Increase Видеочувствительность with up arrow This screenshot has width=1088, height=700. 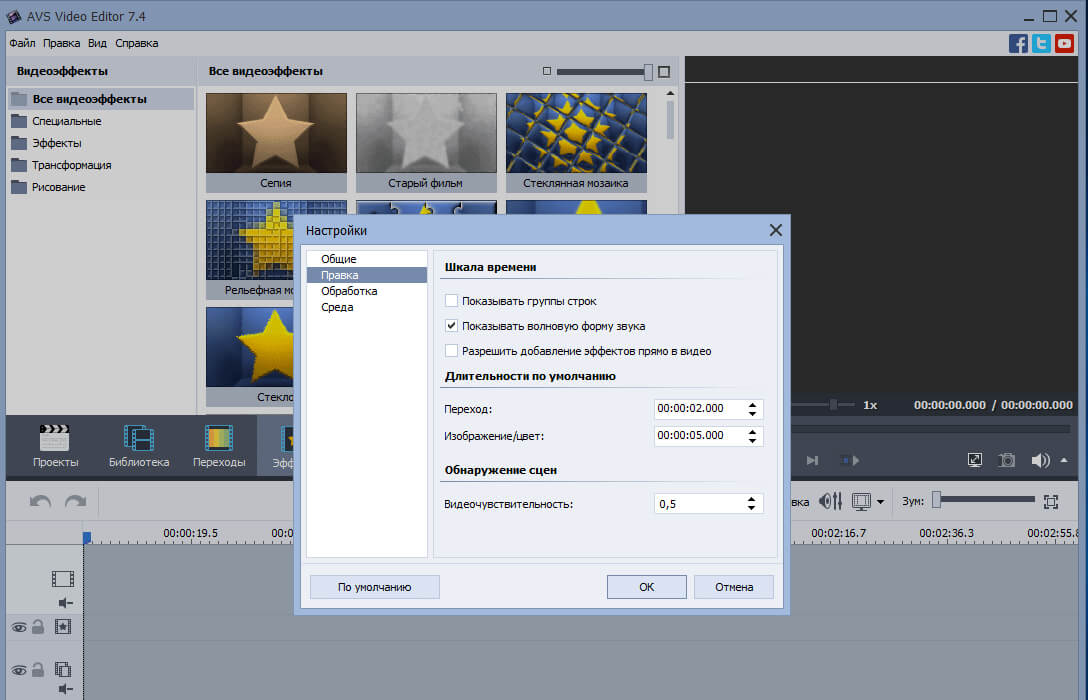tap(751, 500)
